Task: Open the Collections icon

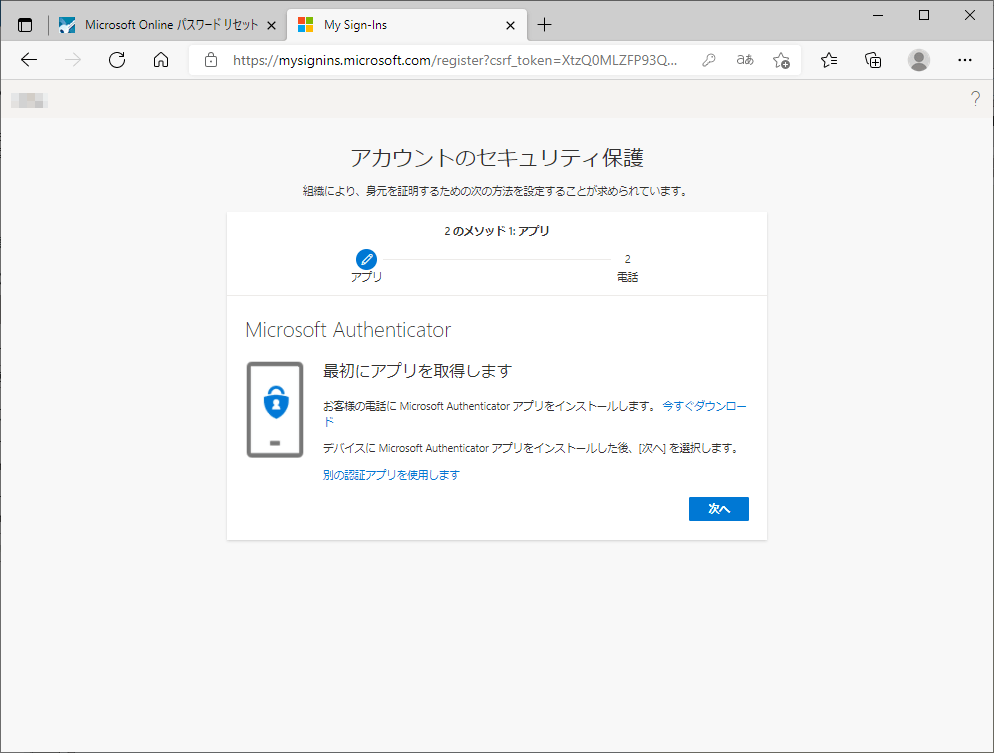Action: click(873, 60)
